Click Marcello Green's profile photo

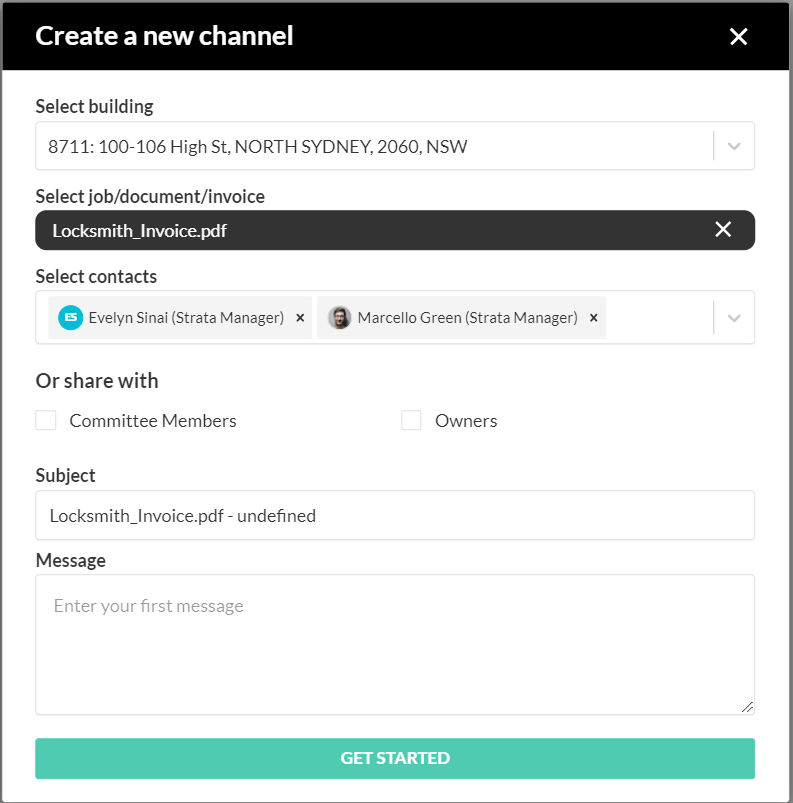[x=340, y=318]
